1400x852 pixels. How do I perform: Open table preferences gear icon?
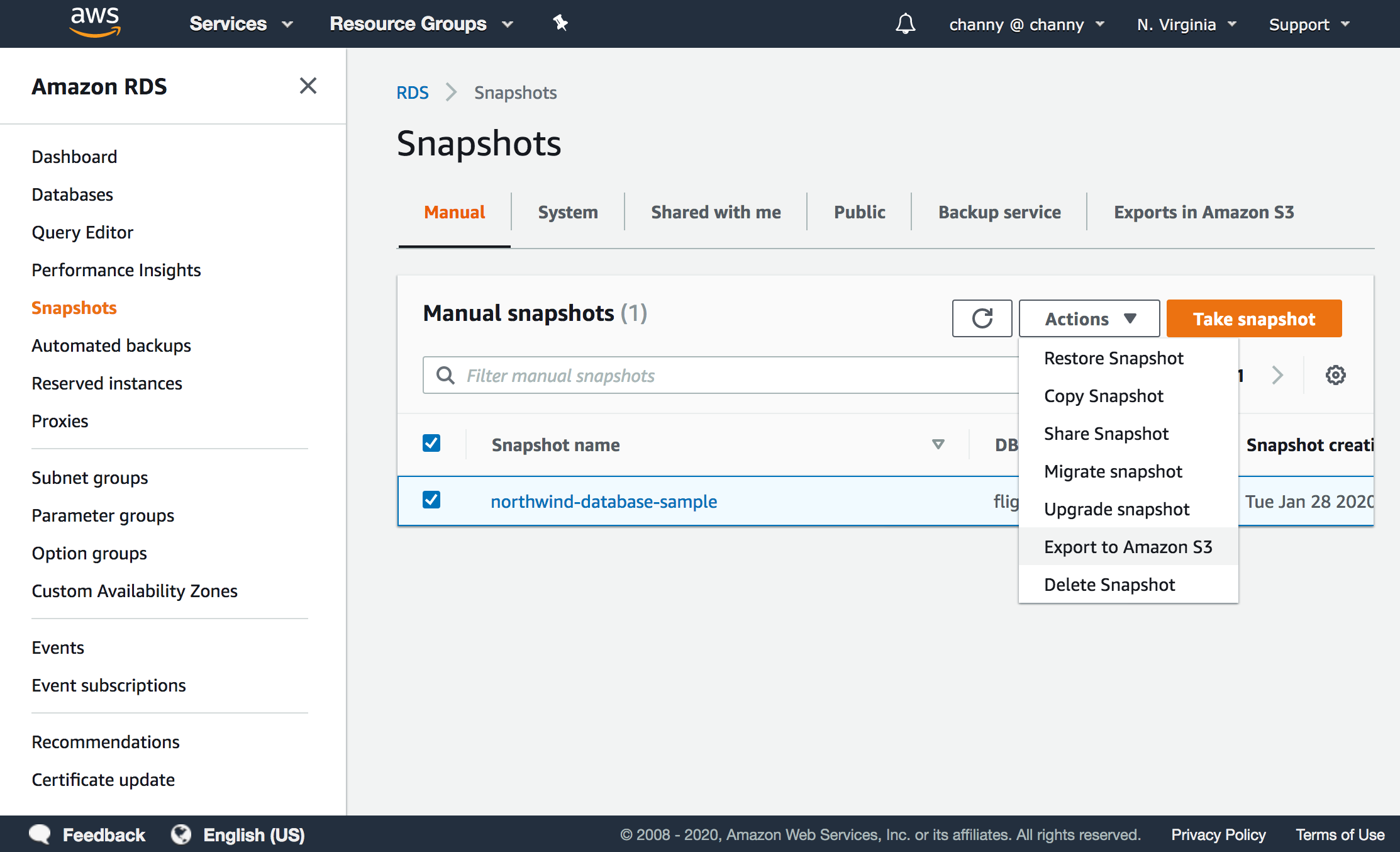[x=1335, y=376]
